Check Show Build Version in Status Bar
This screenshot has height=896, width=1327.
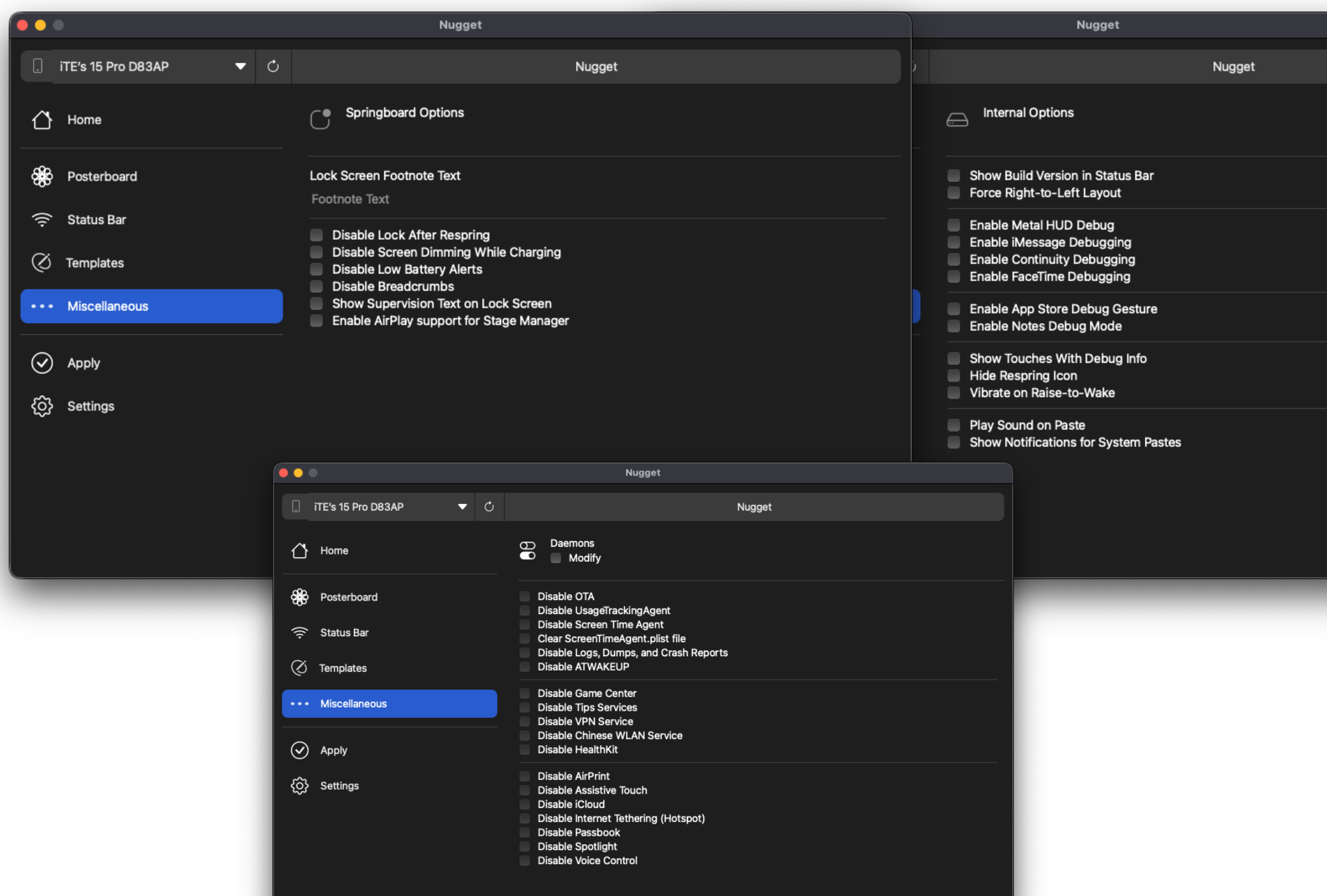tap(954, 176)
